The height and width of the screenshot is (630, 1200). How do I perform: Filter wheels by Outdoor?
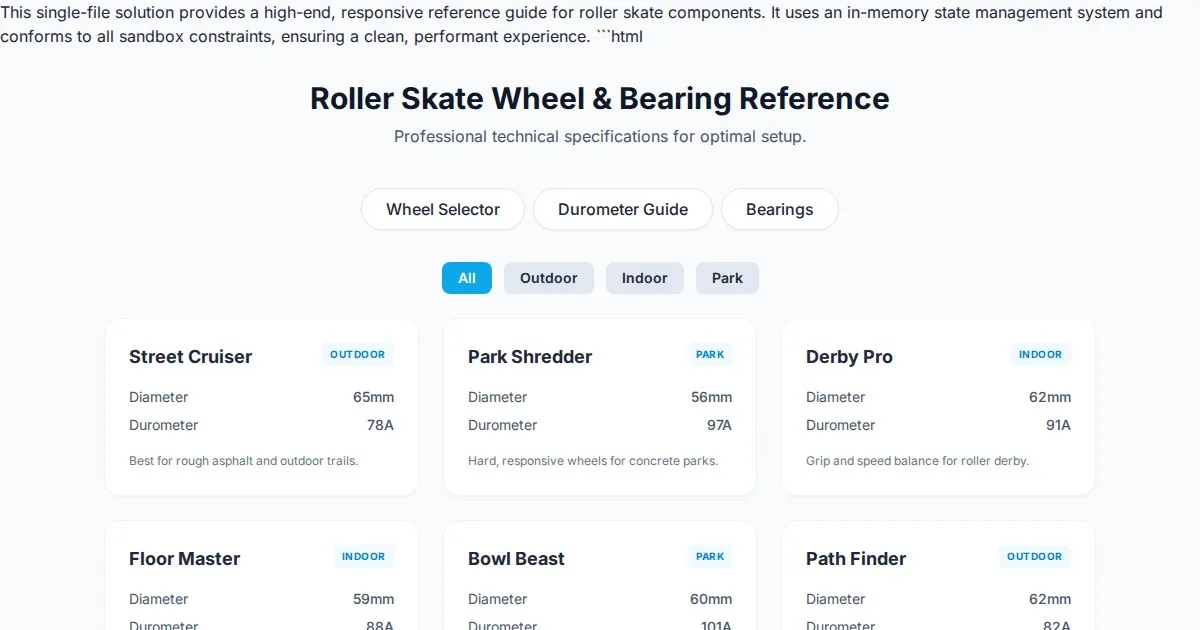[548, 278]
